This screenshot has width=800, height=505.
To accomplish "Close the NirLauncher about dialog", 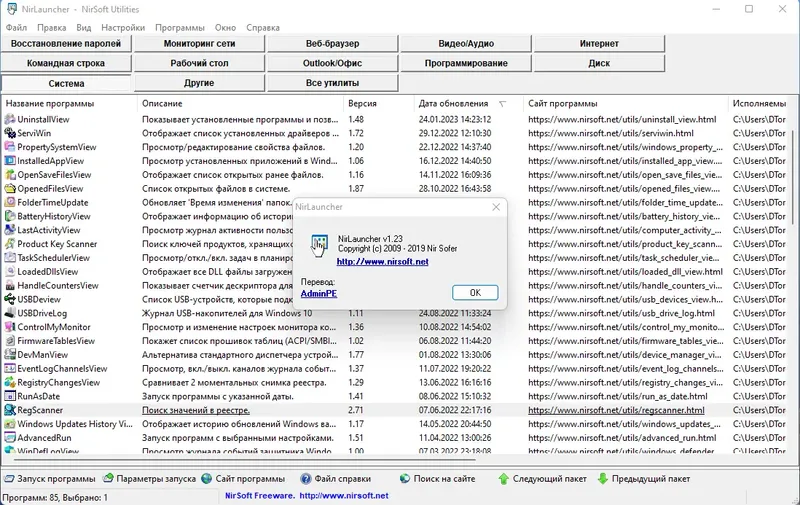I will tap(496, 207).
